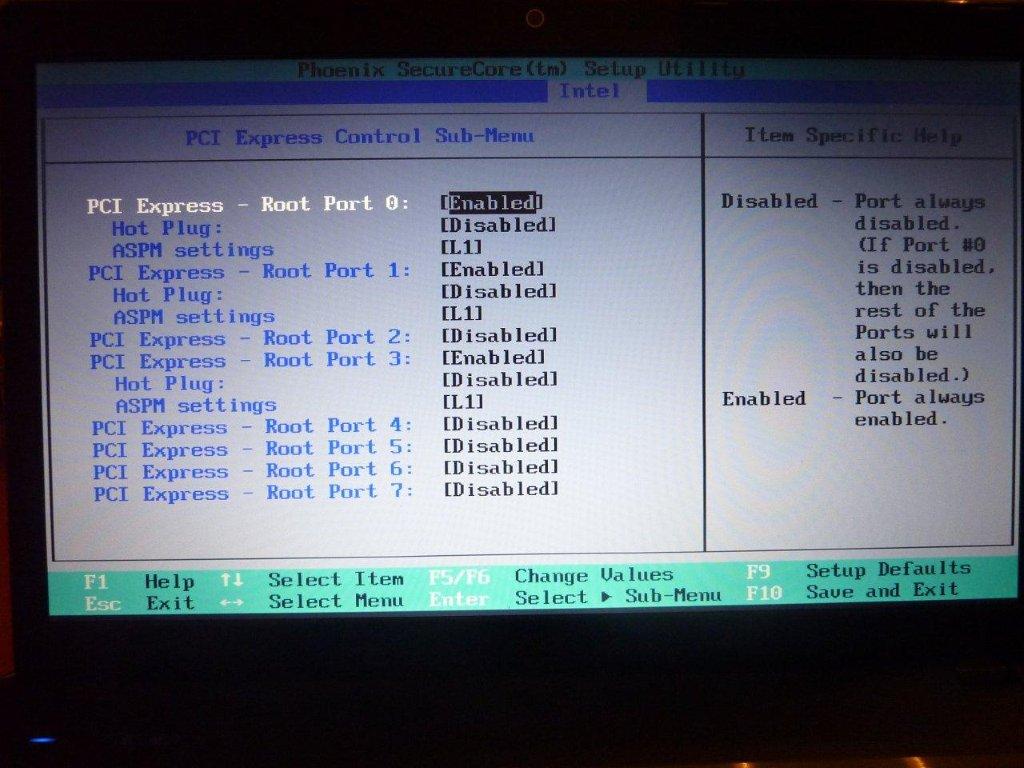Change Root Port 7 Disabled value
Viewport: 1024px width, 768px height.
[x=502, y=489]
